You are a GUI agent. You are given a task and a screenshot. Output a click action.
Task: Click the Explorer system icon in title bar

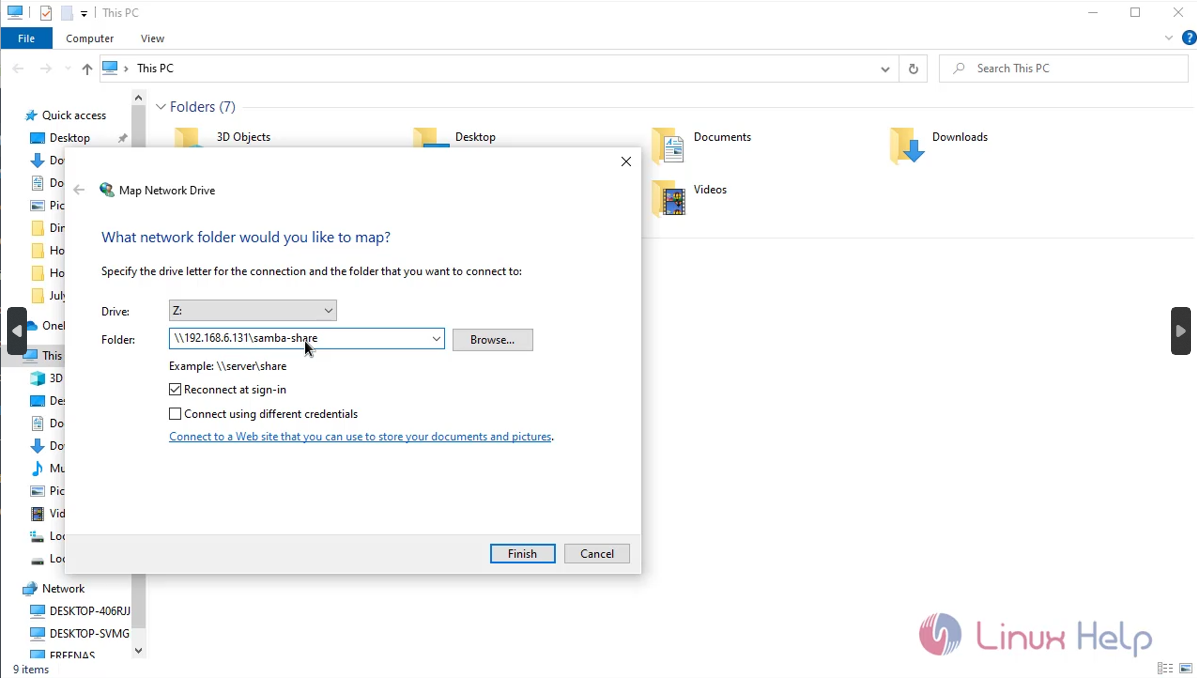(x=15, y=12)
